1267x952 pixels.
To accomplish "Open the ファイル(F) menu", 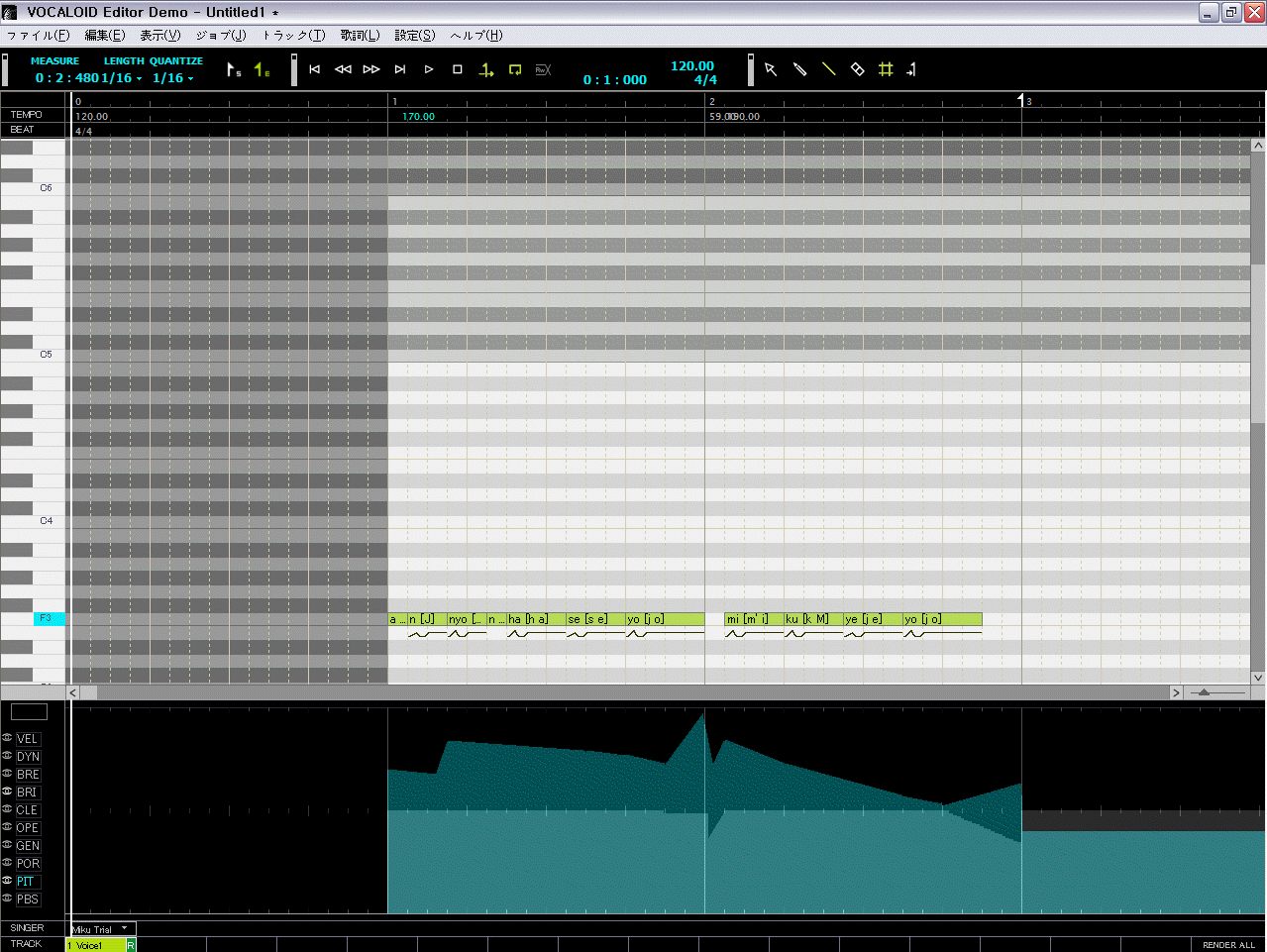I will pyautogui.click(x=39, y=35).
